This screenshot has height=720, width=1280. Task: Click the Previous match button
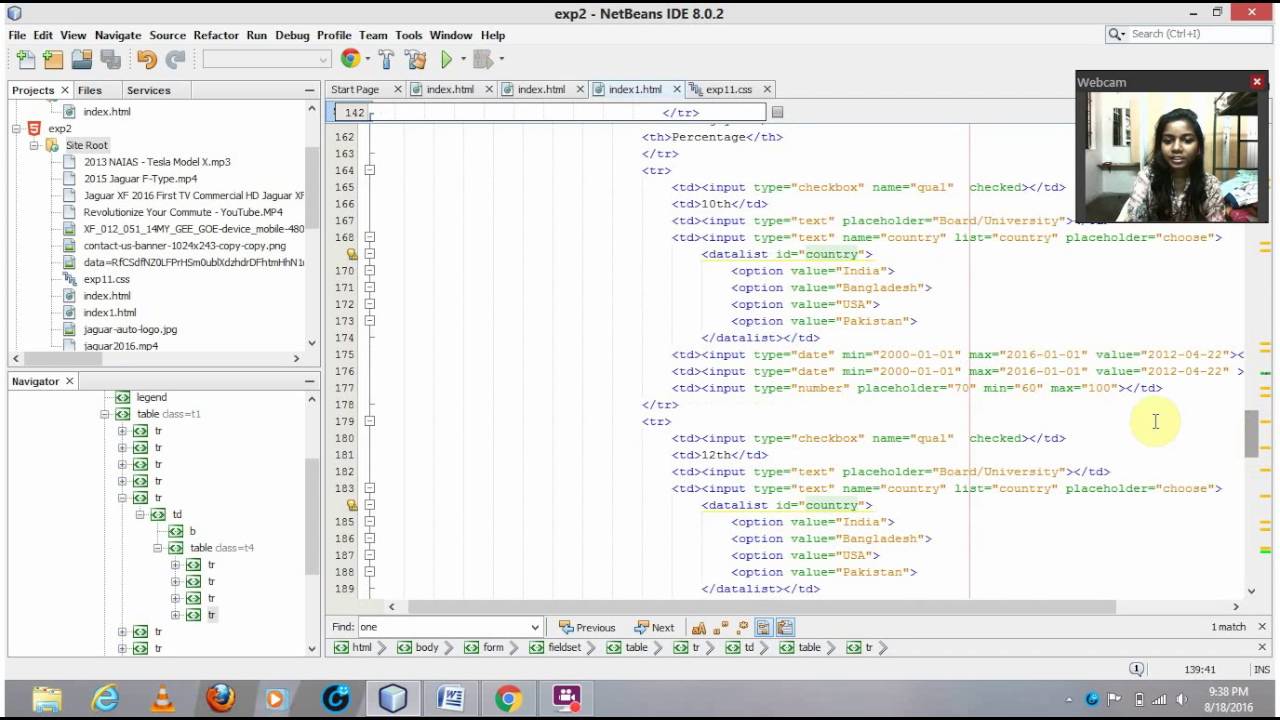tap(587, 628)
